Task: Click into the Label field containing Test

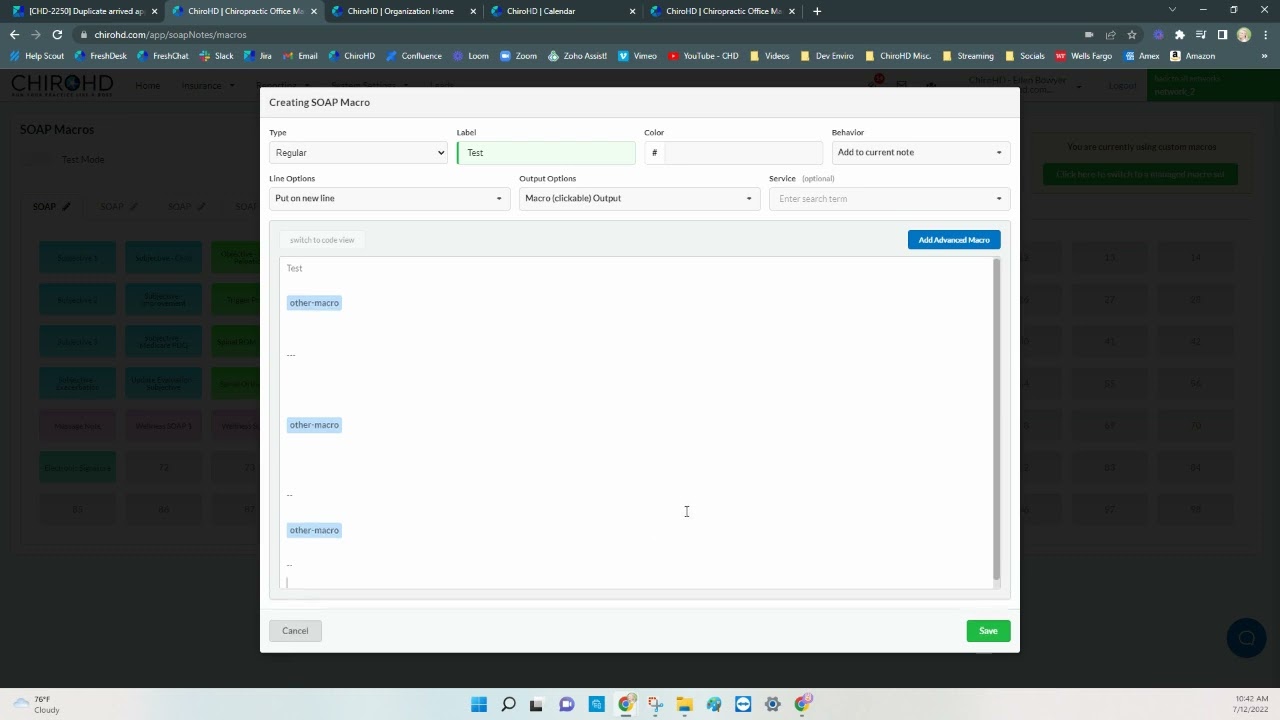Action: tap(546, 153)
